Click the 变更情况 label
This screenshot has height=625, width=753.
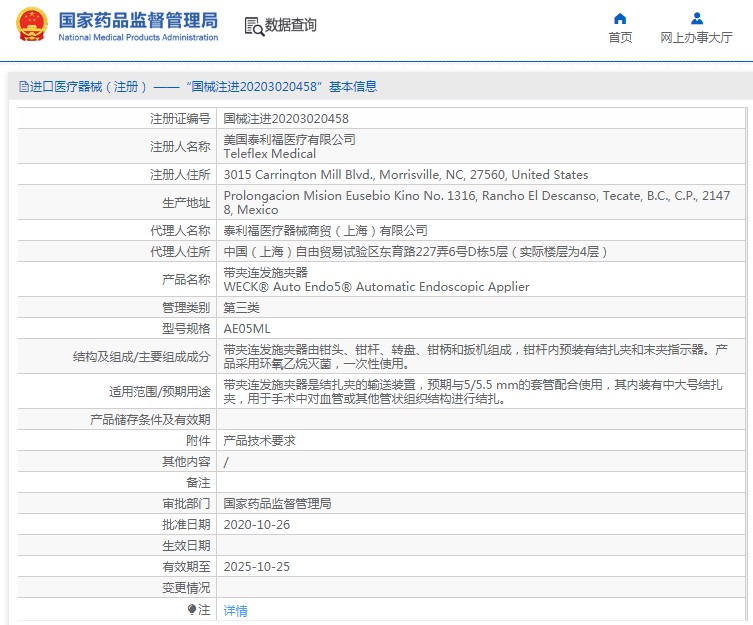click(x=186, y=588)
